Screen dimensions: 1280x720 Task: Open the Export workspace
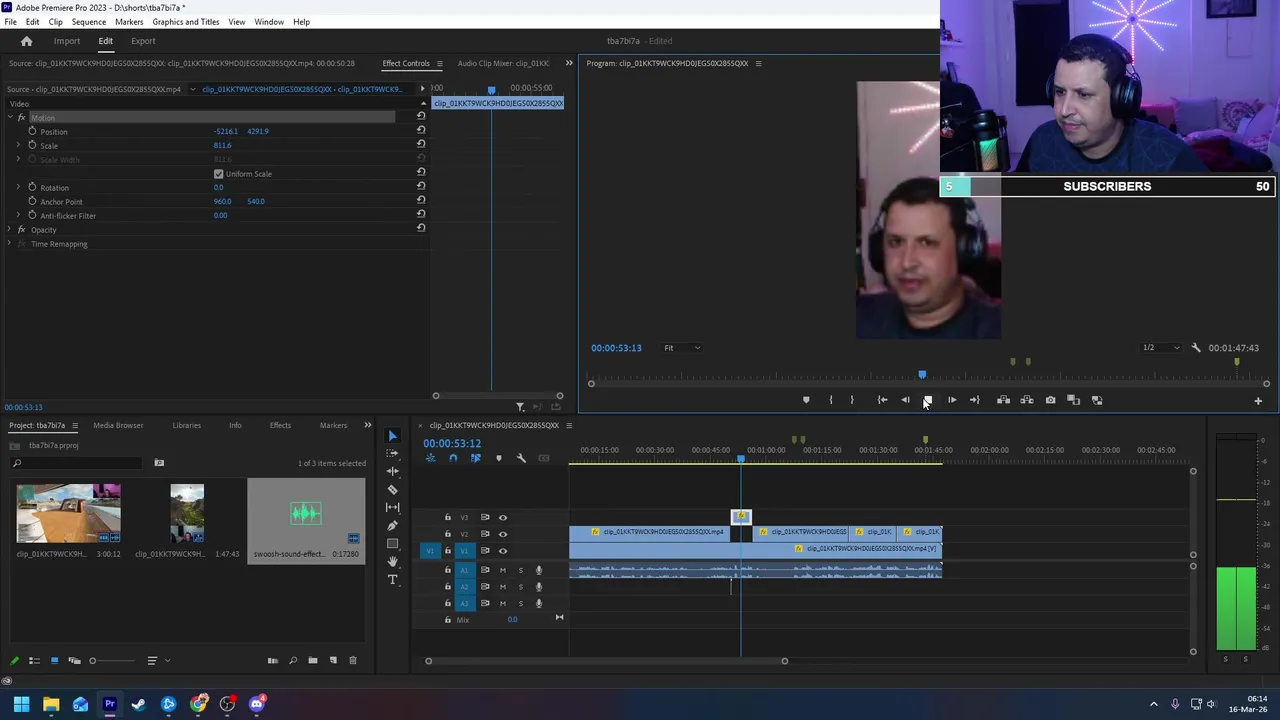coord(143,41)
